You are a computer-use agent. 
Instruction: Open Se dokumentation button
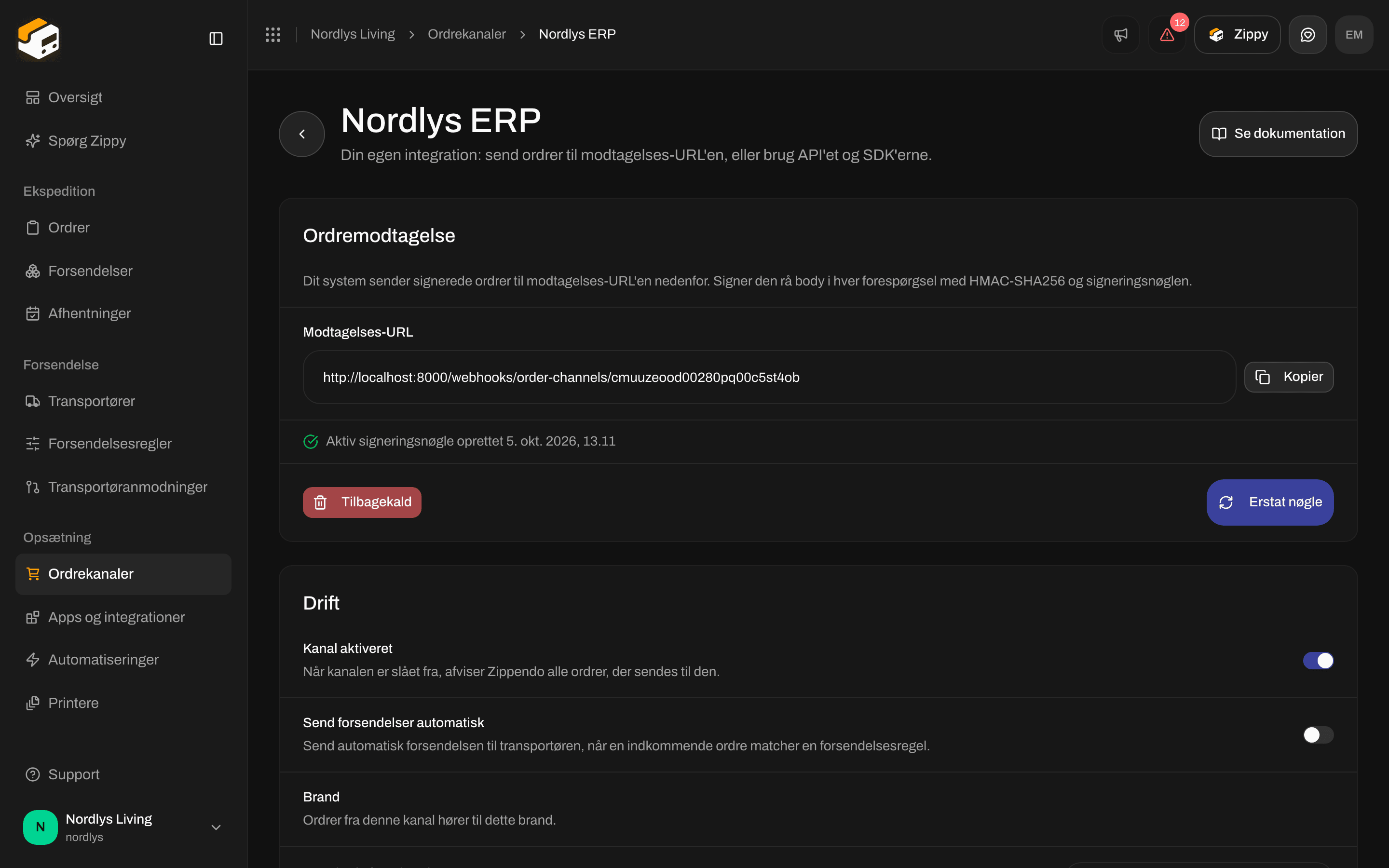(x=1278, y=134)
